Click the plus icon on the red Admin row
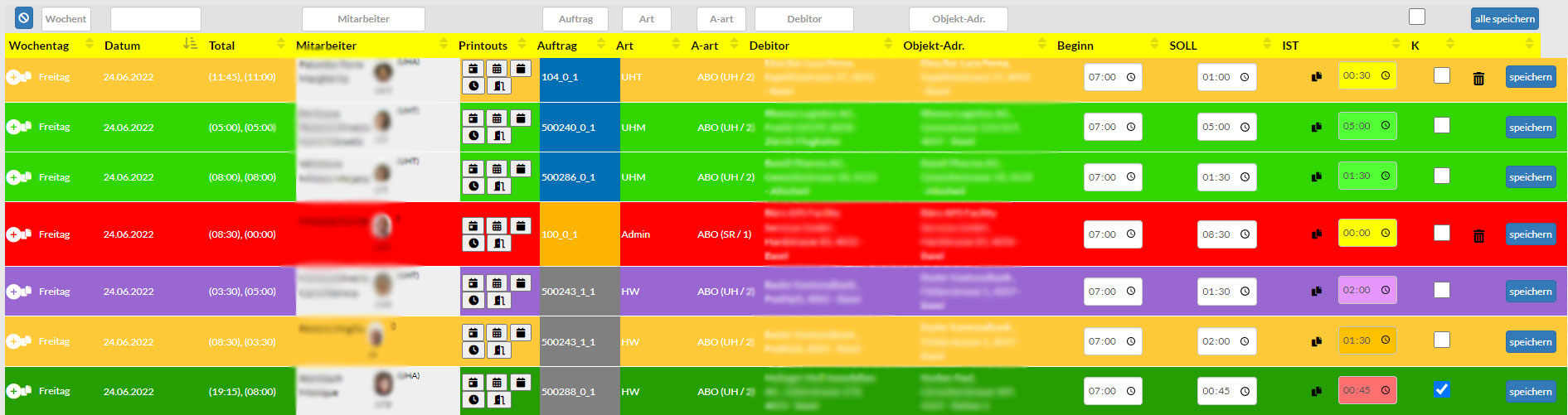Screen dimensions: 1568x415 pyautogui.click(x=13, y=234)
